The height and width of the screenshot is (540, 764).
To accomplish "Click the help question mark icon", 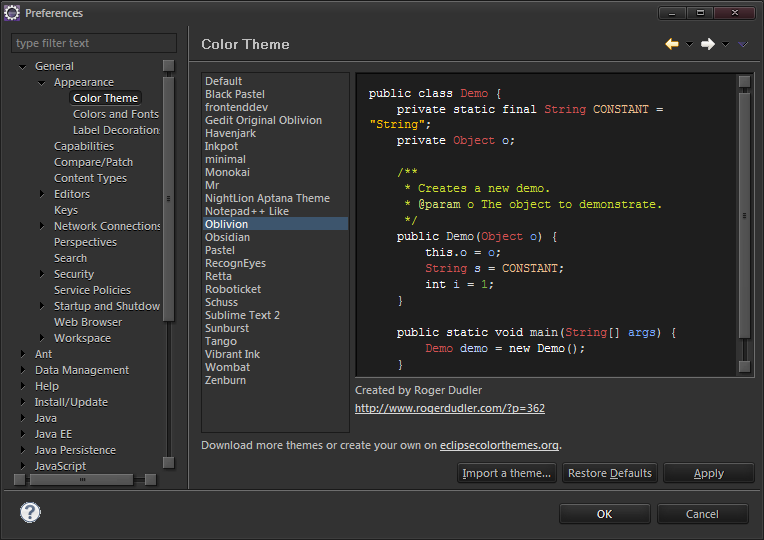I will tap(30, 512).
